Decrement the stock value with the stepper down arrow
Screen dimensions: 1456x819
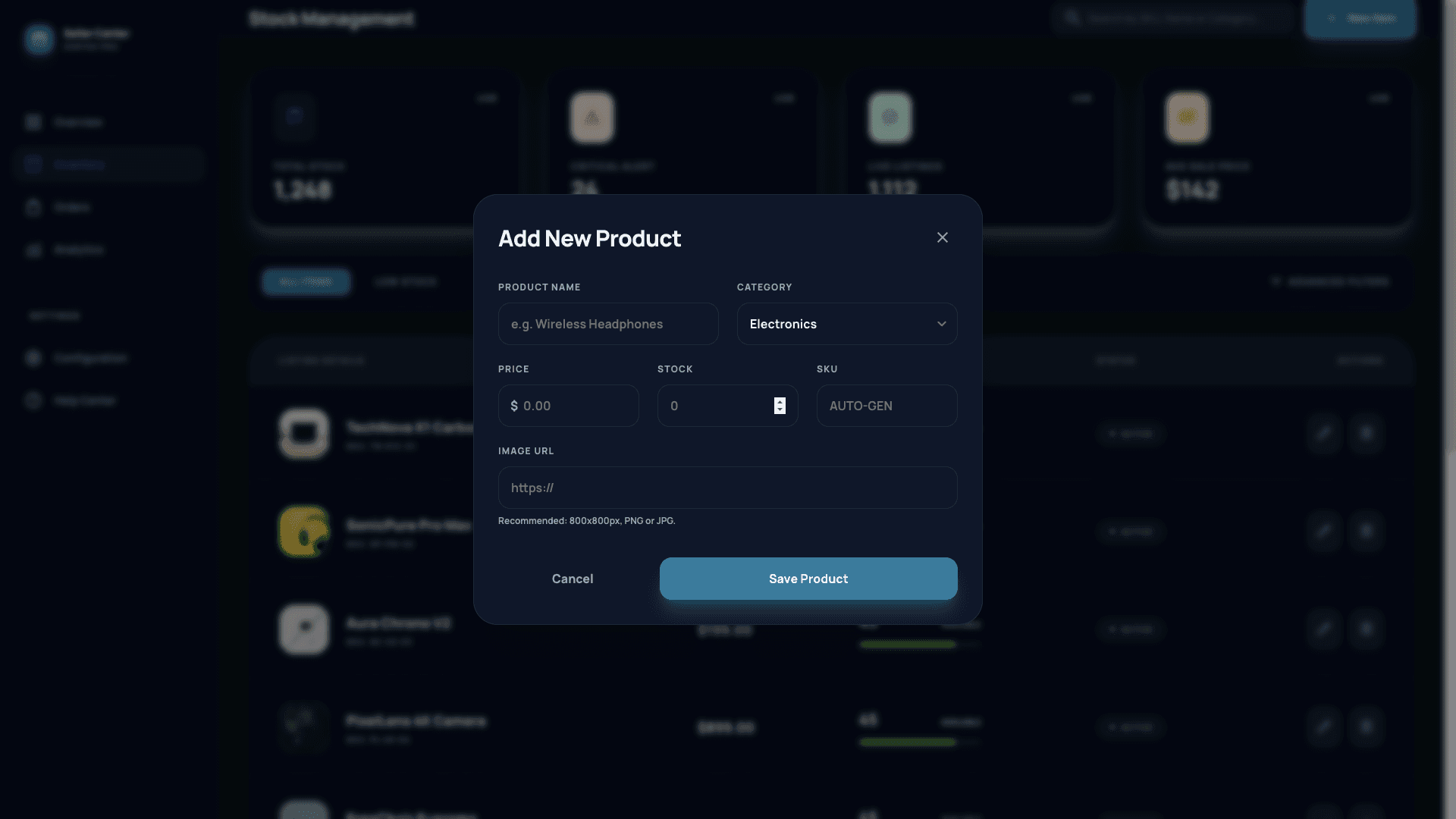pyautogui.click(x=780, y=410)
